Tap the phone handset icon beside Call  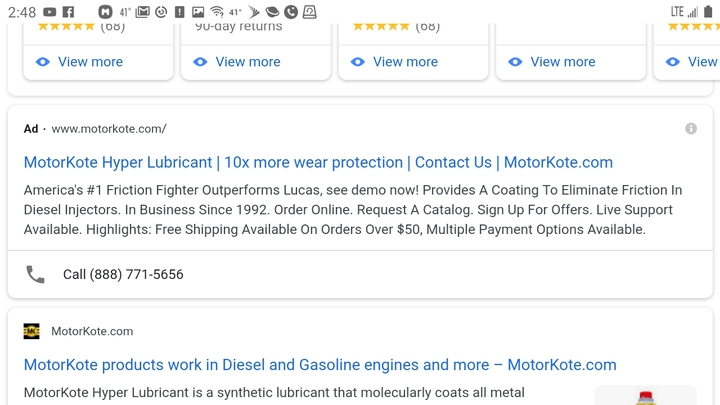click(x=35, y=274)
